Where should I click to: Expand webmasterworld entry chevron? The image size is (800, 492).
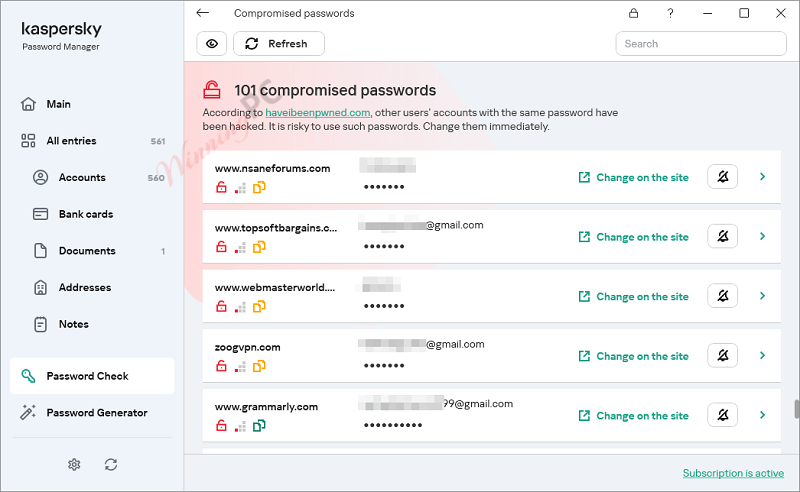762,296
